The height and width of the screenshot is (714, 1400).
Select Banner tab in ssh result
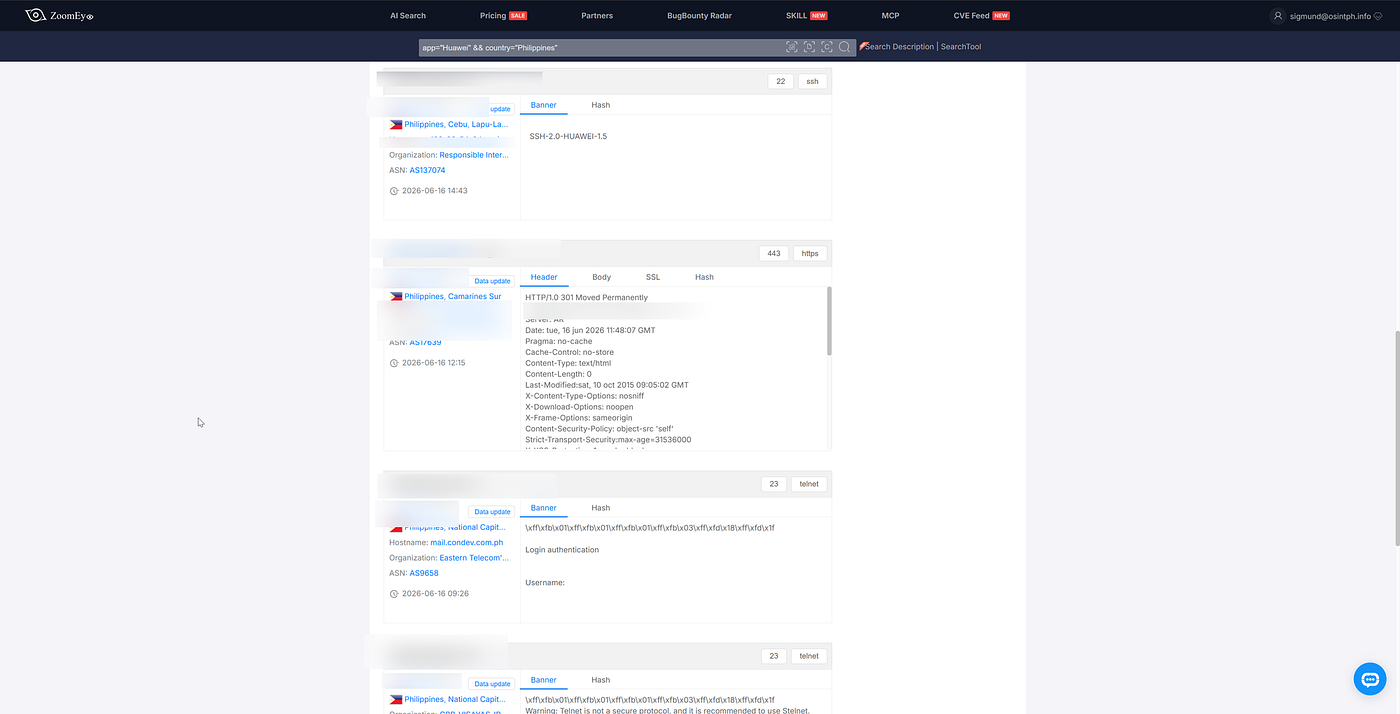(x=543, y=105)
